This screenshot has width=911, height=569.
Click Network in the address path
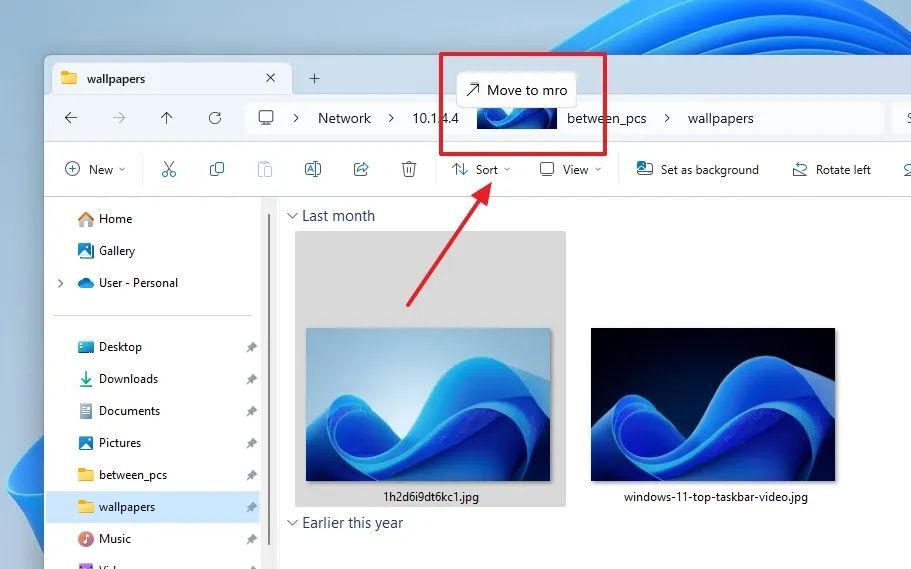tap(344, 118)
